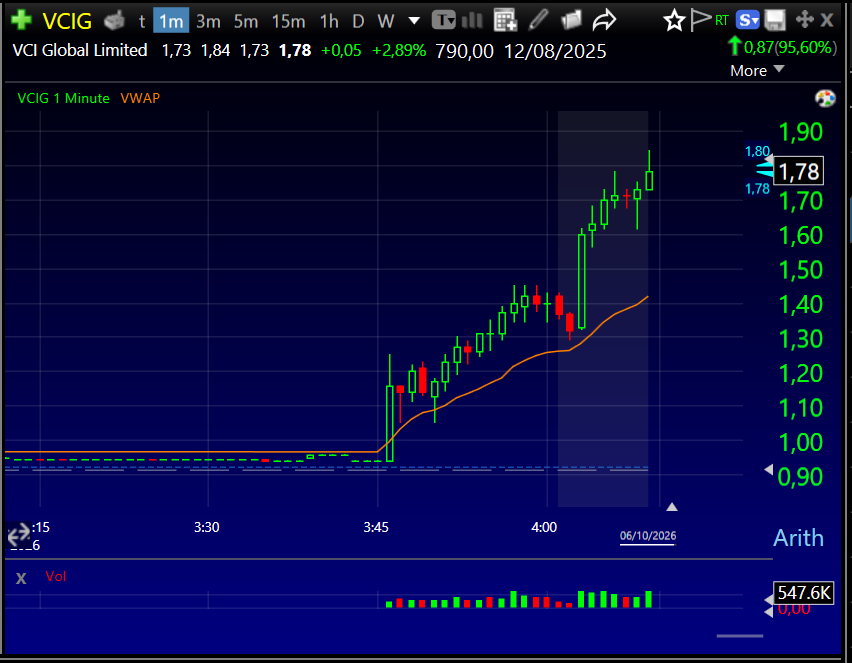The height and width of the screenshot is (663, 852).
Task: Click the four-arrow move window icon
Action: pyautogui.click(x=804, y=20)
